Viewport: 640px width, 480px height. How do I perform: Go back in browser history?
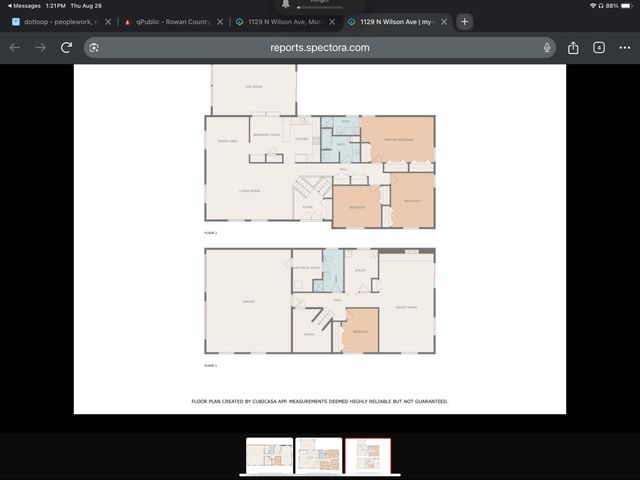point(15,47)
